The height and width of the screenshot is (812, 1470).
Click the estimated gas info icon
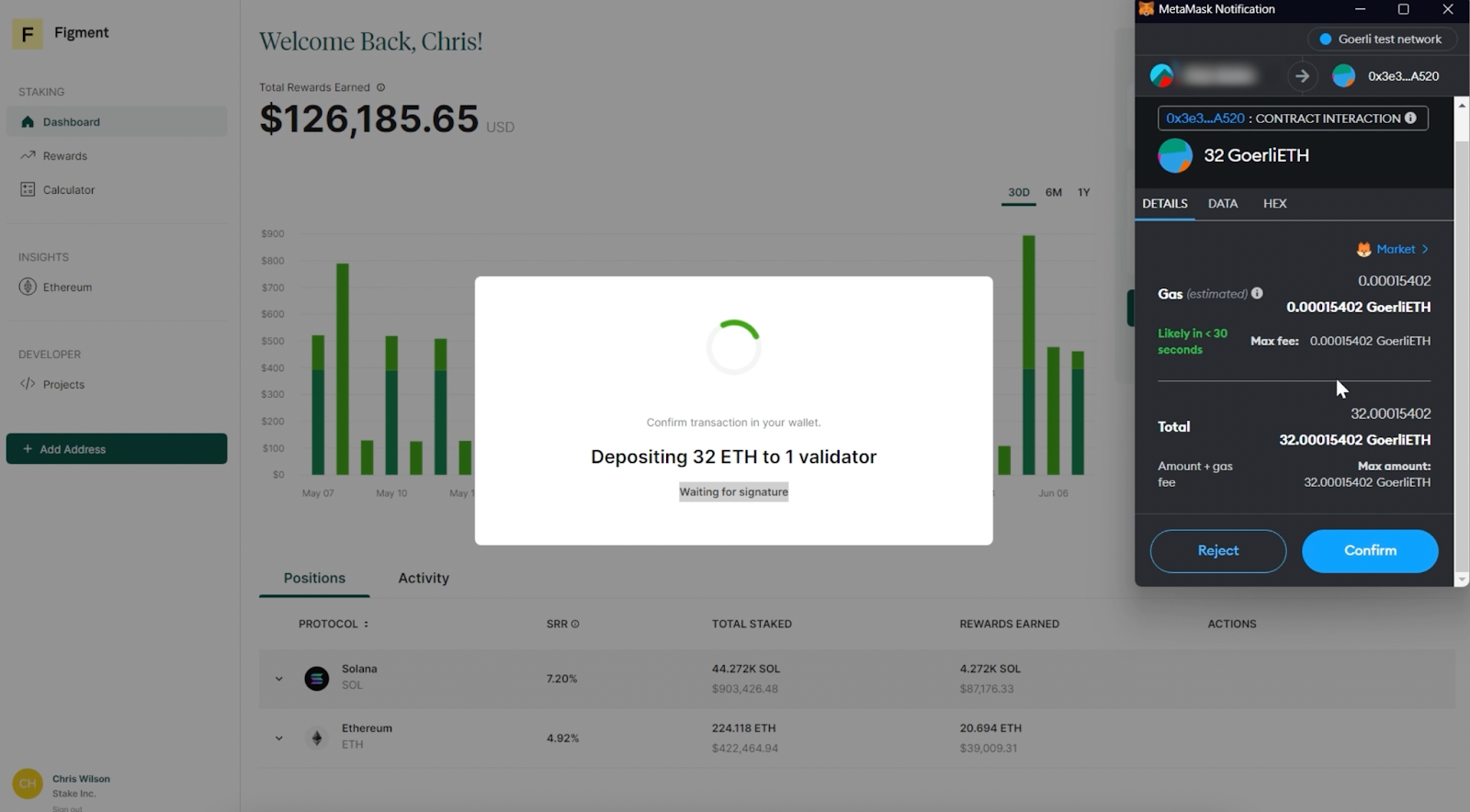pyautogui.click(x=1257, y=293)
